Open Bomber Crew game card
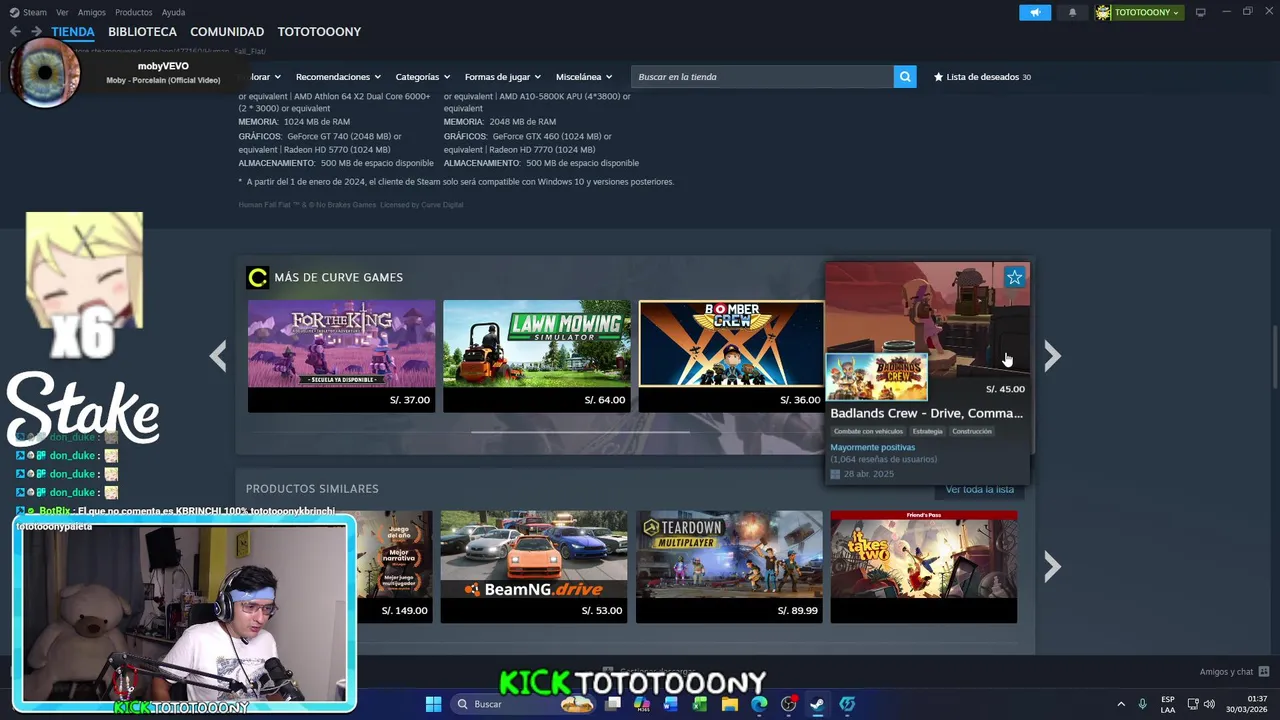1280x720 pixels. 731,356
